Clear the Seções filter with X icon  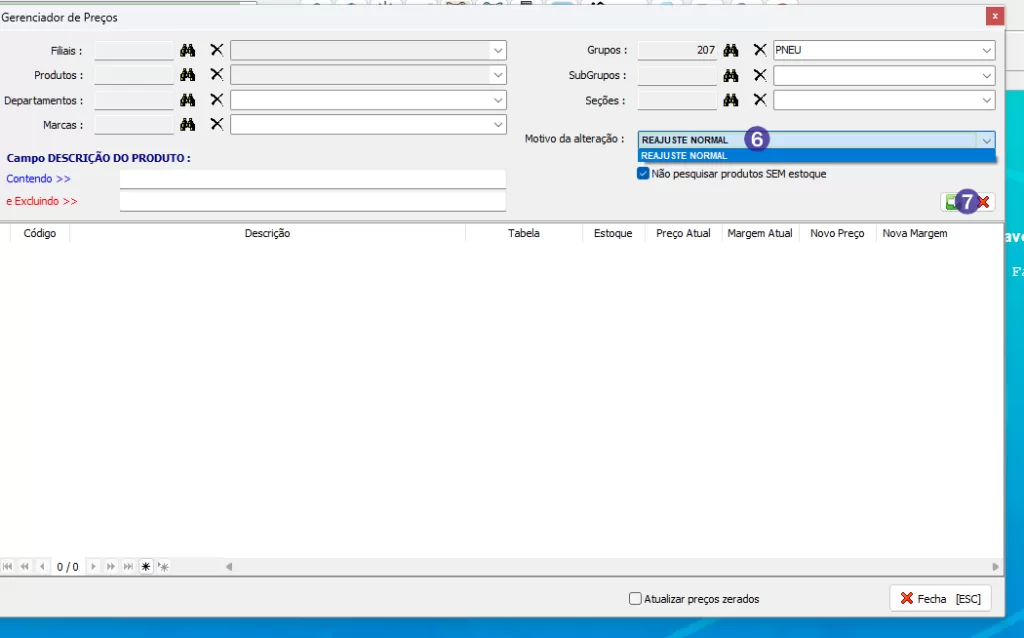[x=760, y=100]
